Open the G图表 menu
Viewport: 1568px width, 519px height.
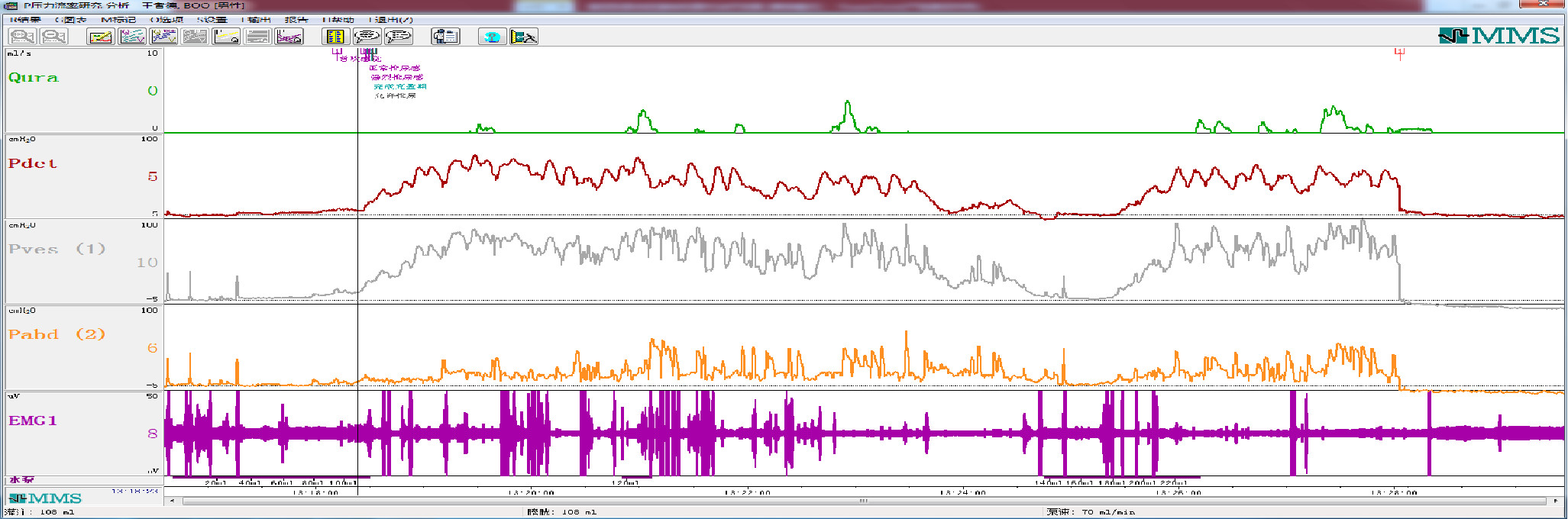[71, 20]
